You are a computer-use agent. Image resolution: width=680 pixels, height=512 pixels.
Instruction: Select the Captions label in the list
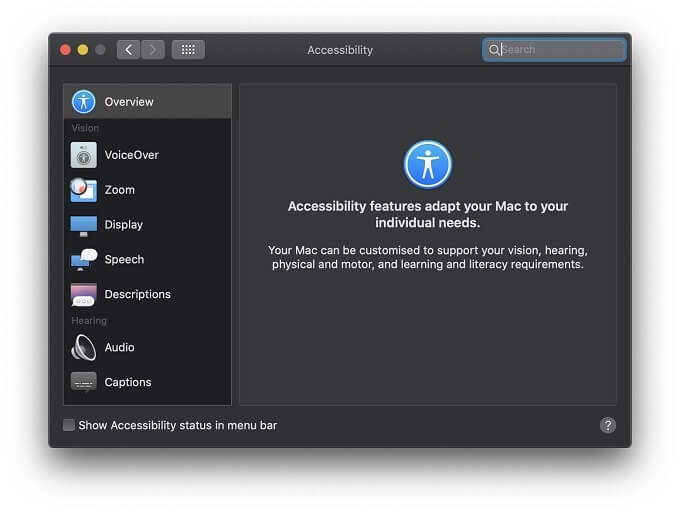click(x=128, y=382)
